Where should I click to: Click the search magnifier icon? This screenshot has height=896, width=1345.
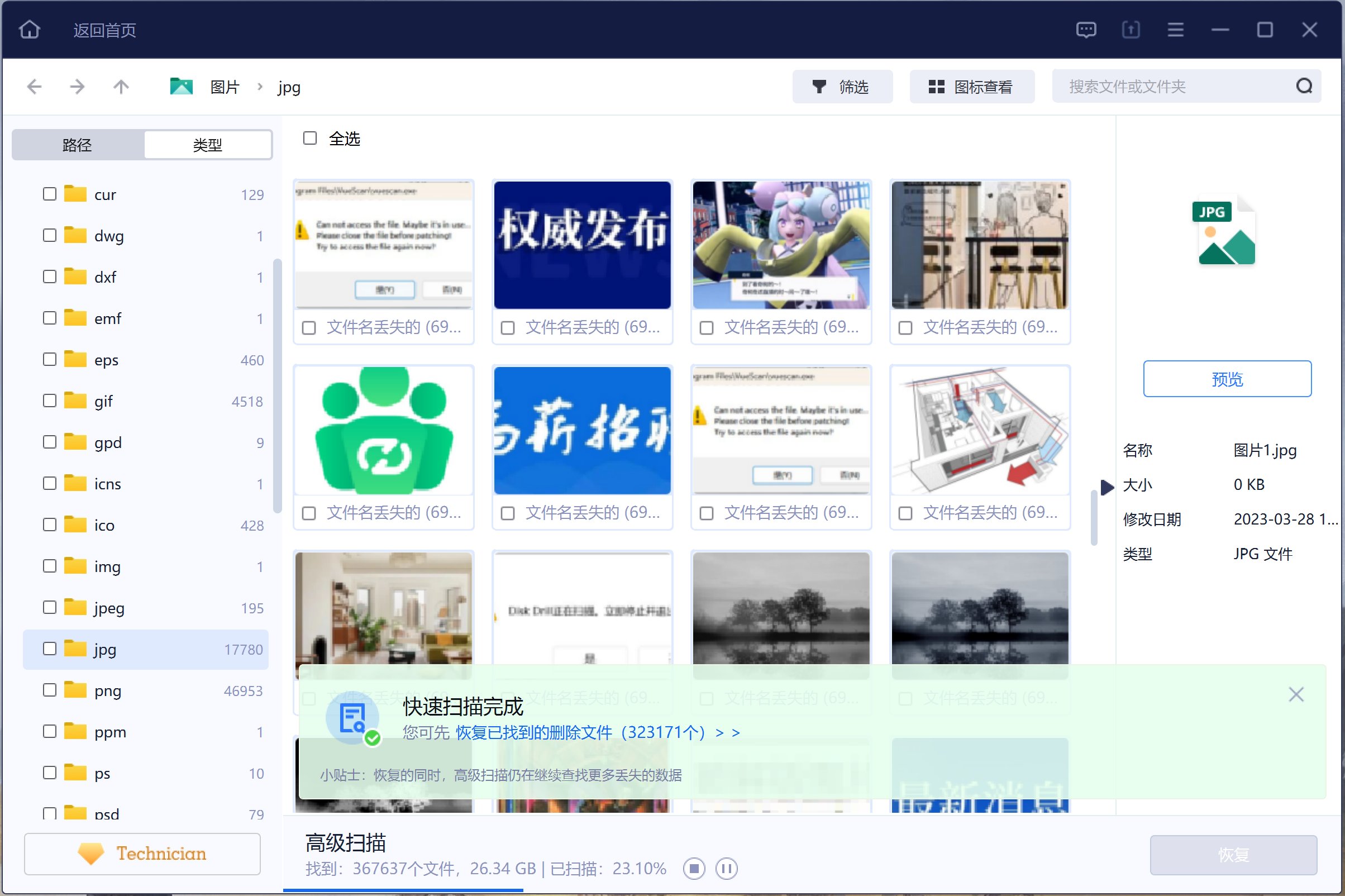(1304, 86)
